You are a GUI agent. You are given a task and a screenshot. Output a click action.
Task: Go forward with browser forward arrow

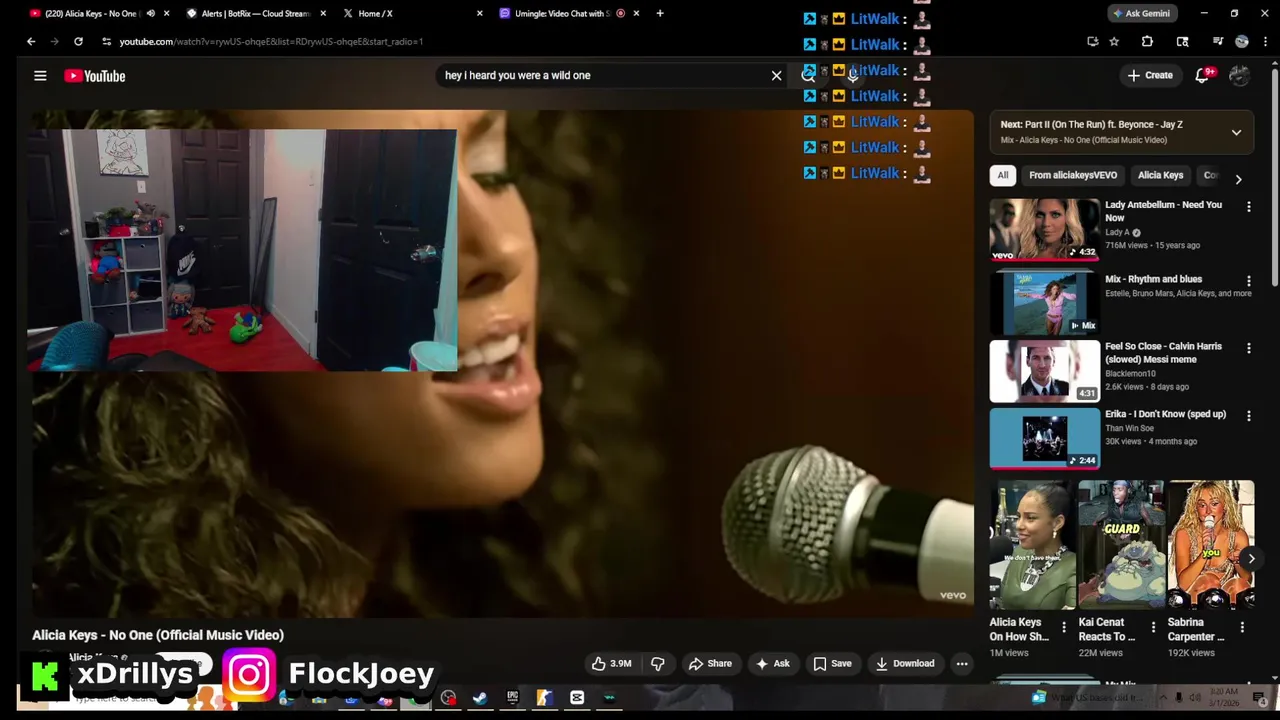54,41
